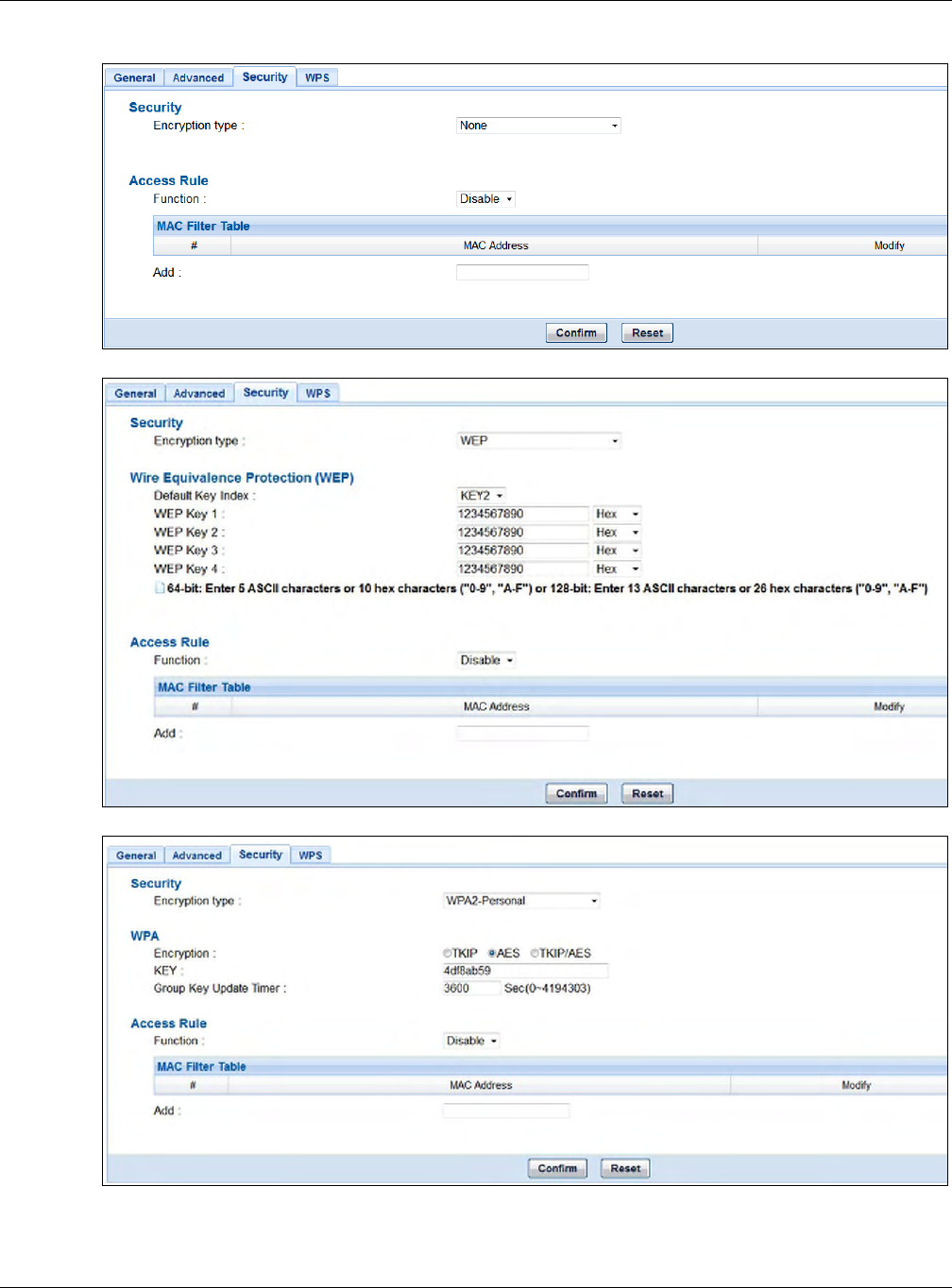The height and width of the screenshot is (1288, 952).
Task: Click the Add MAC field in the WPA2-Personal panel
Action: [506, 1110]
